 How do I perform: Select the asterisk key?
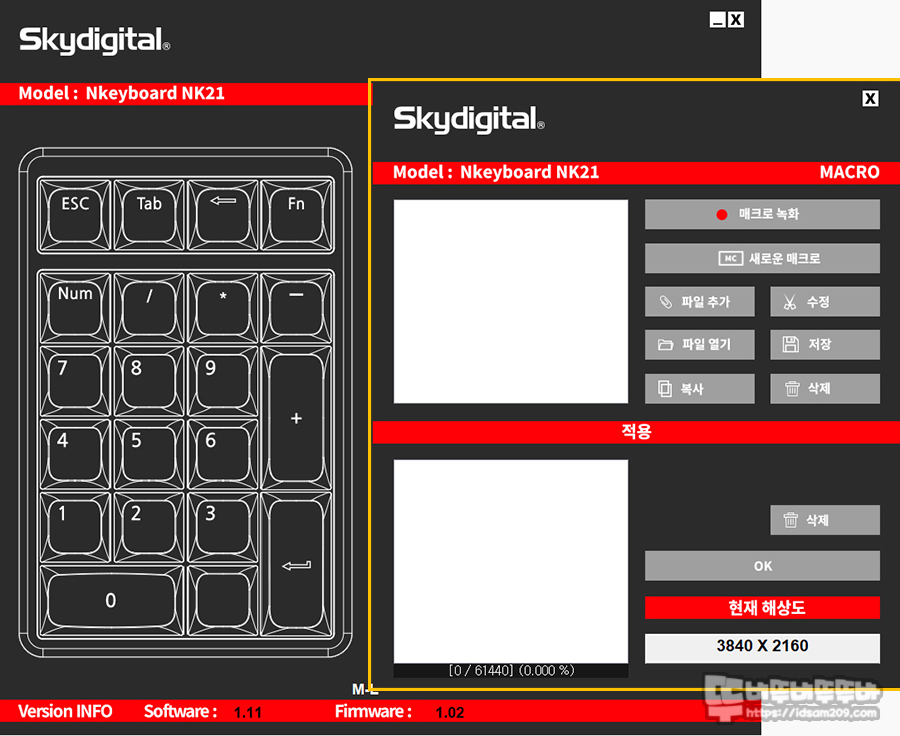point(223,308)
